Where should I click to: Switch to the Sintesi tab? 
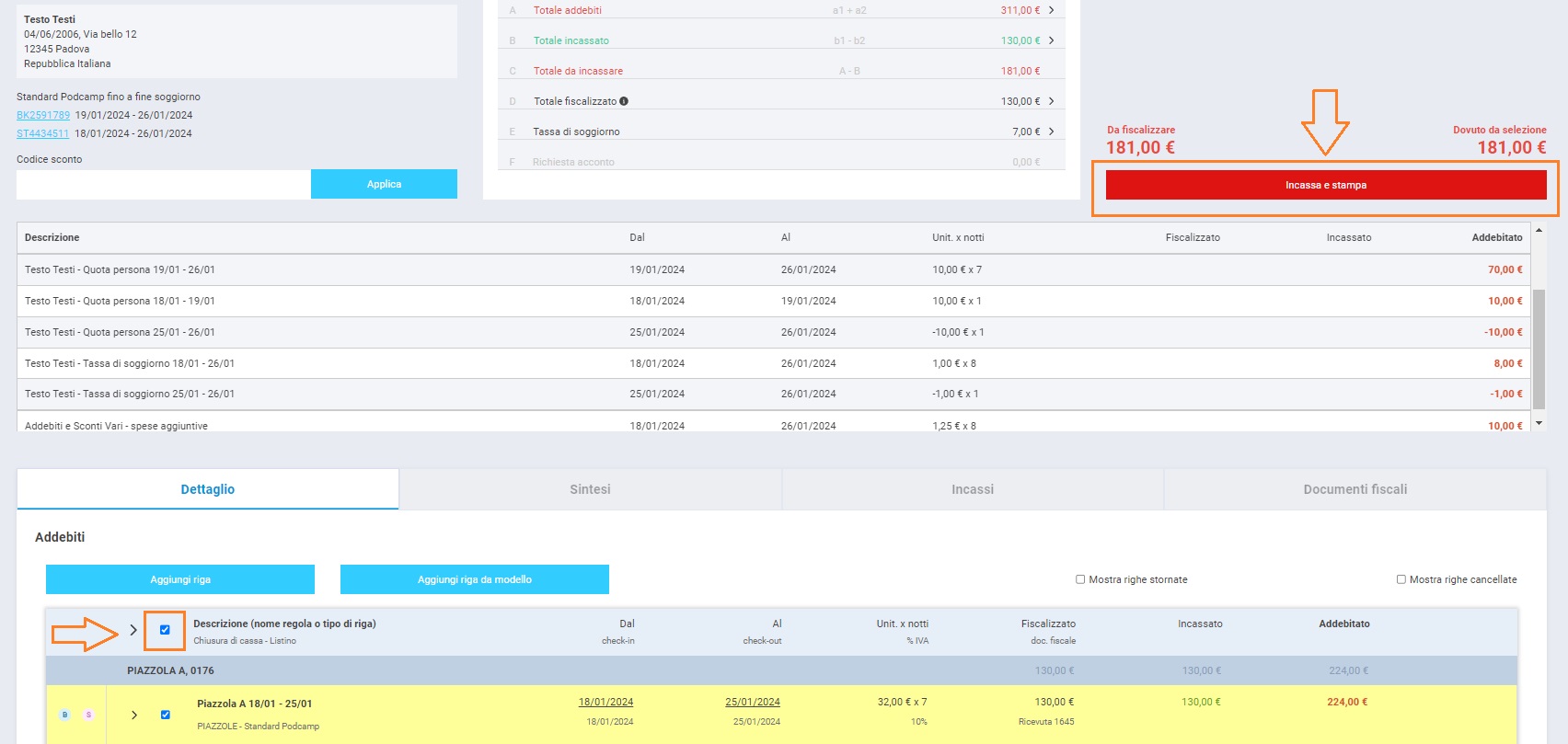[590, 489]
